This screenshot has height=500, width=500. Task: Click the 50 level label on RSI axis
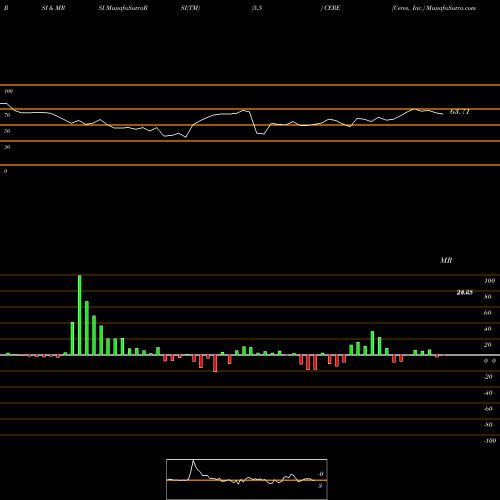point(7,131)
